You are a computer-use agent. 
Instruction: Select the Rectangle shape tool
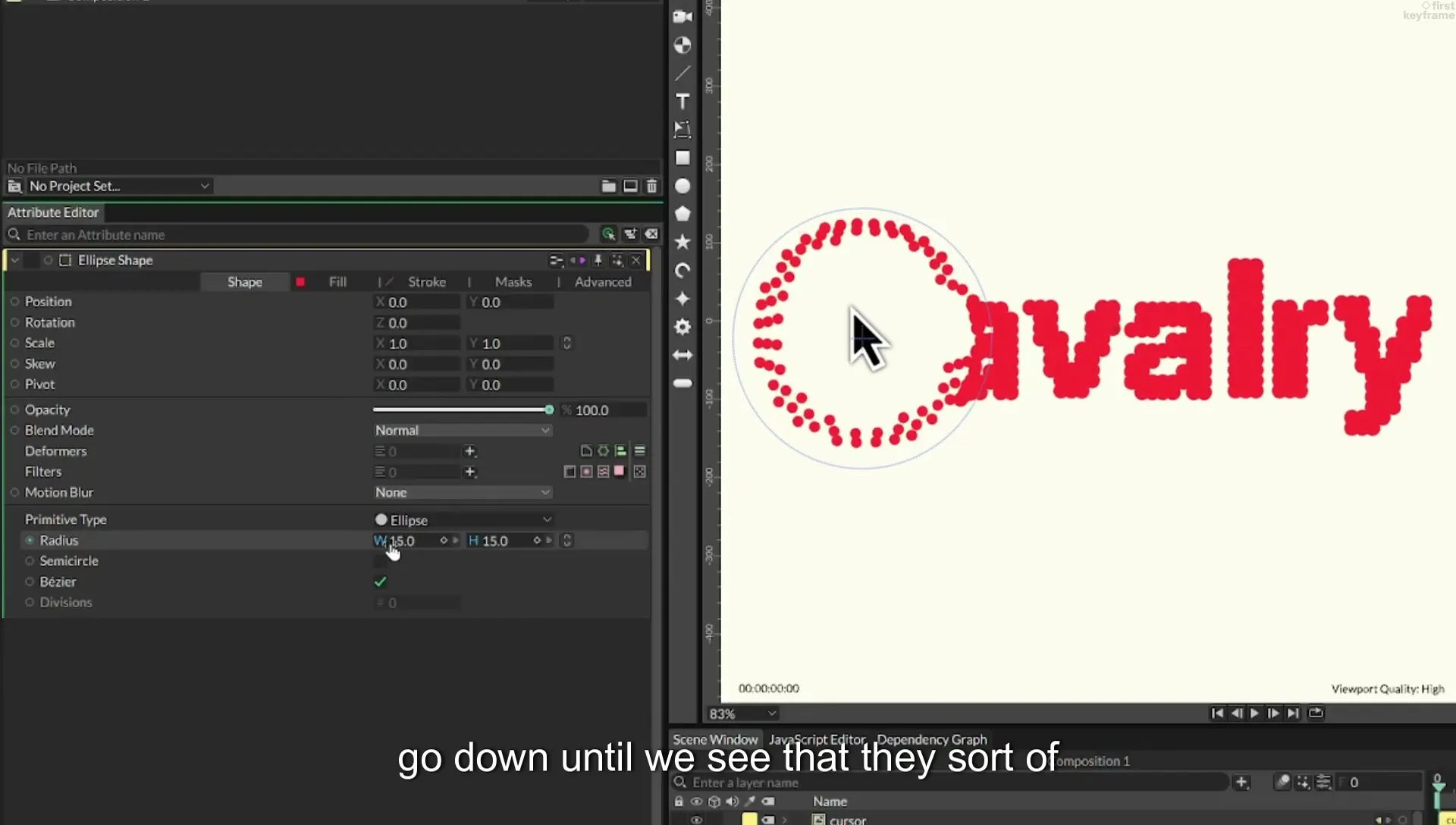coord(682,158)
